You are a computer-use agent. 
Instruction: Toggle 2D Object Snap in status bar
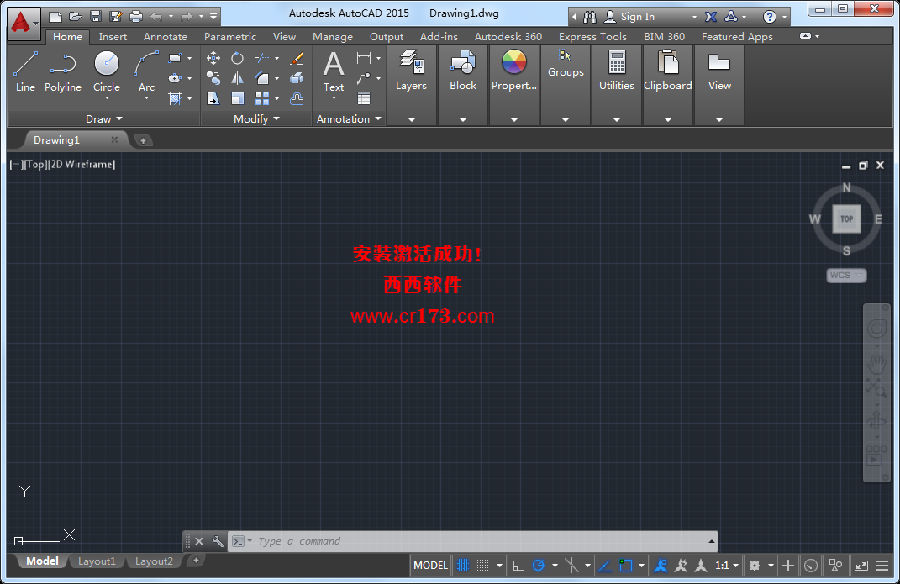click(626, 566)
